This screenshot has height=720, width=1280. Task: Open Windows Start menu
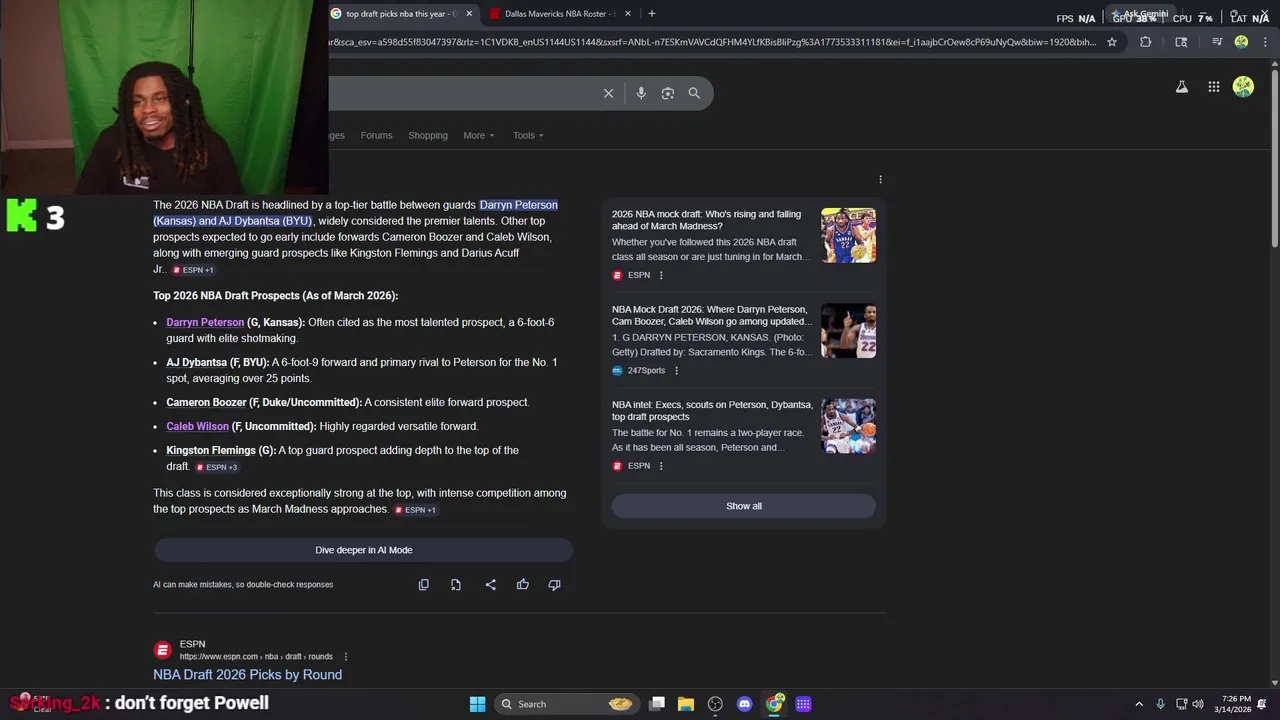(478, 704)
